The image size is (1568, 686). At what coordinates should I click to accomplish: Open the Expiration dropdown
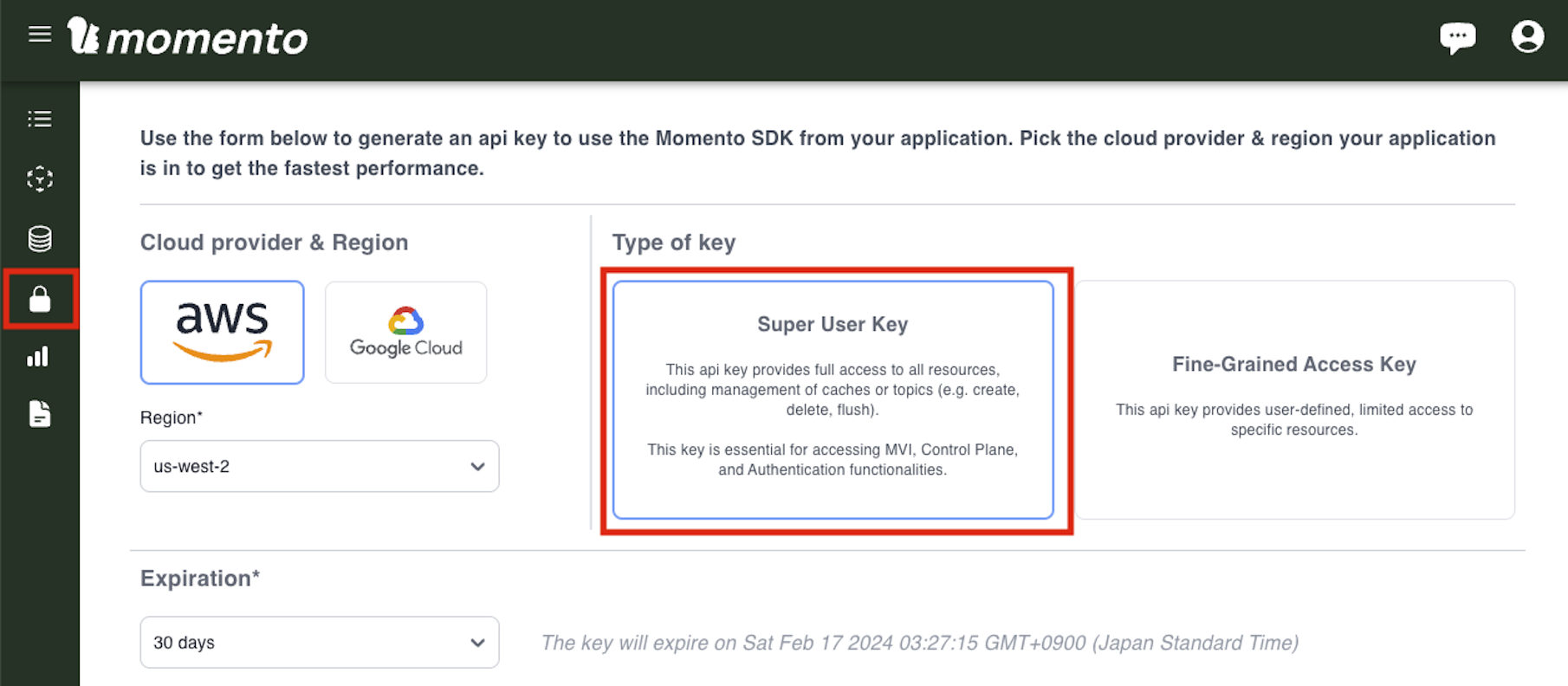coord(319,642)
